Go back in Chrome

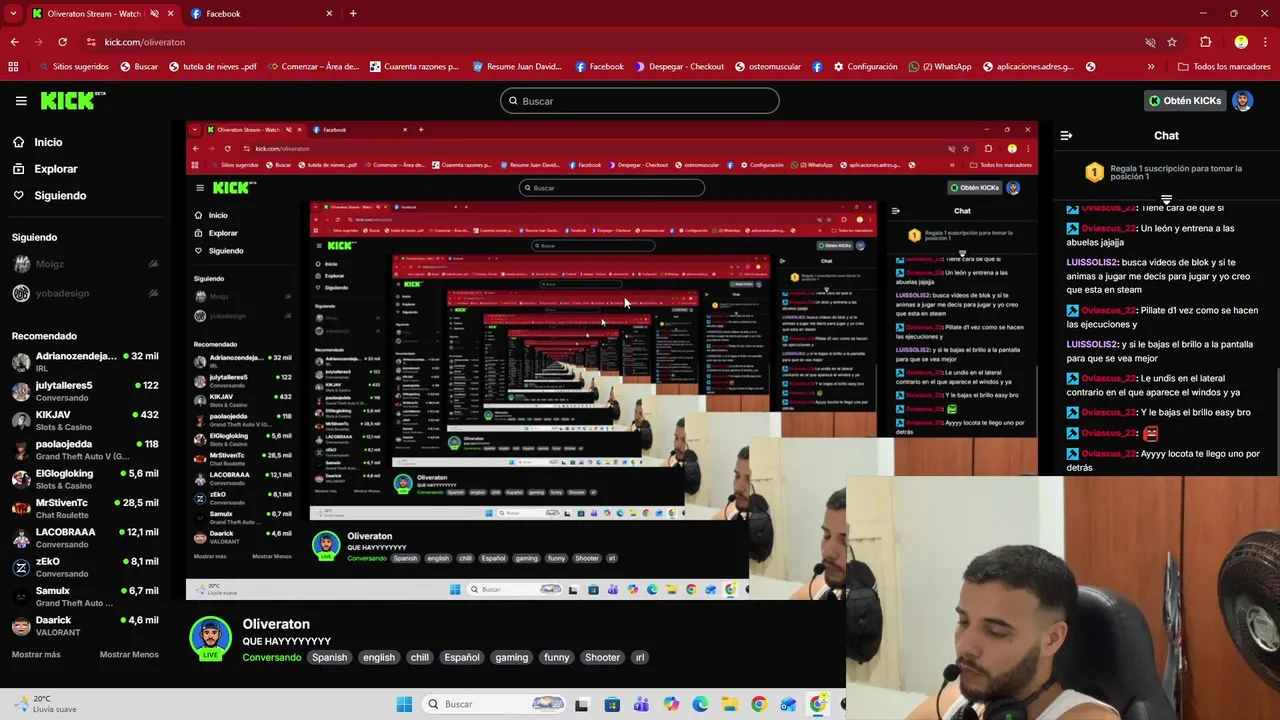pyautogui.click(x=14, y=42)
